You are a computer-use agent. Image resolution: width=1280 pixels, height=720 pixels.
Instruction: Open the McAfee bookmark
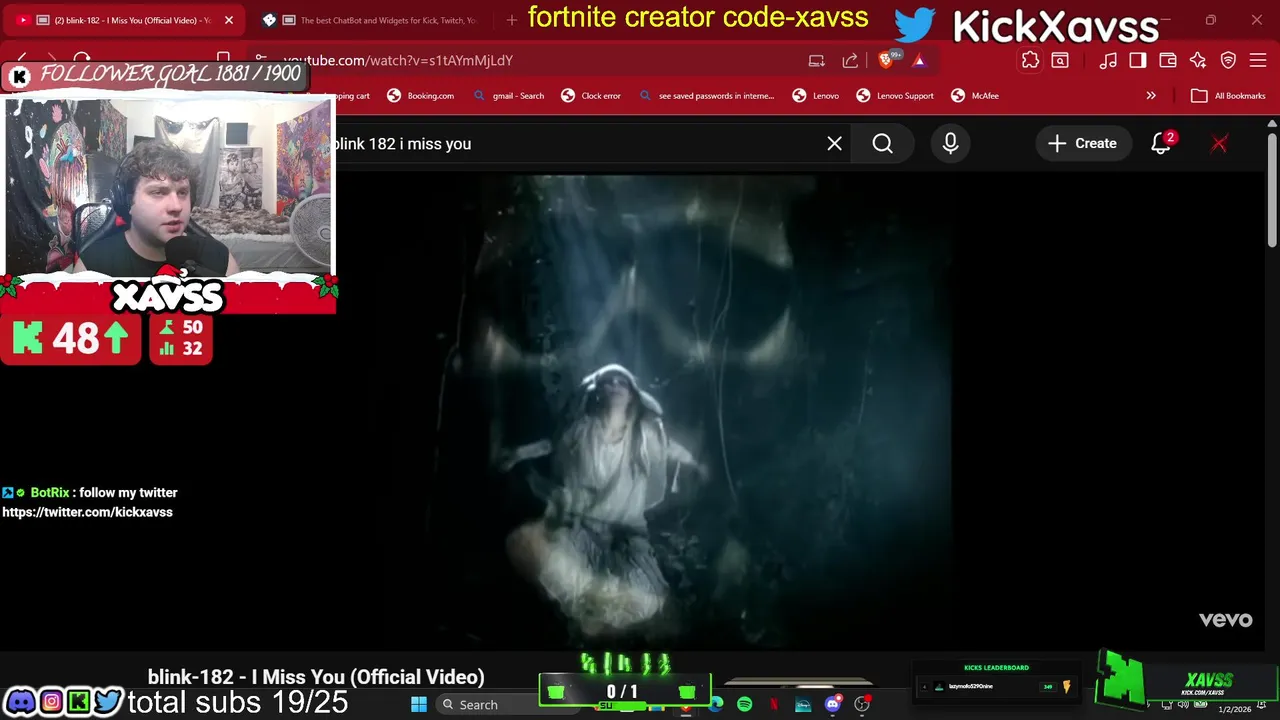pos(975,96)
